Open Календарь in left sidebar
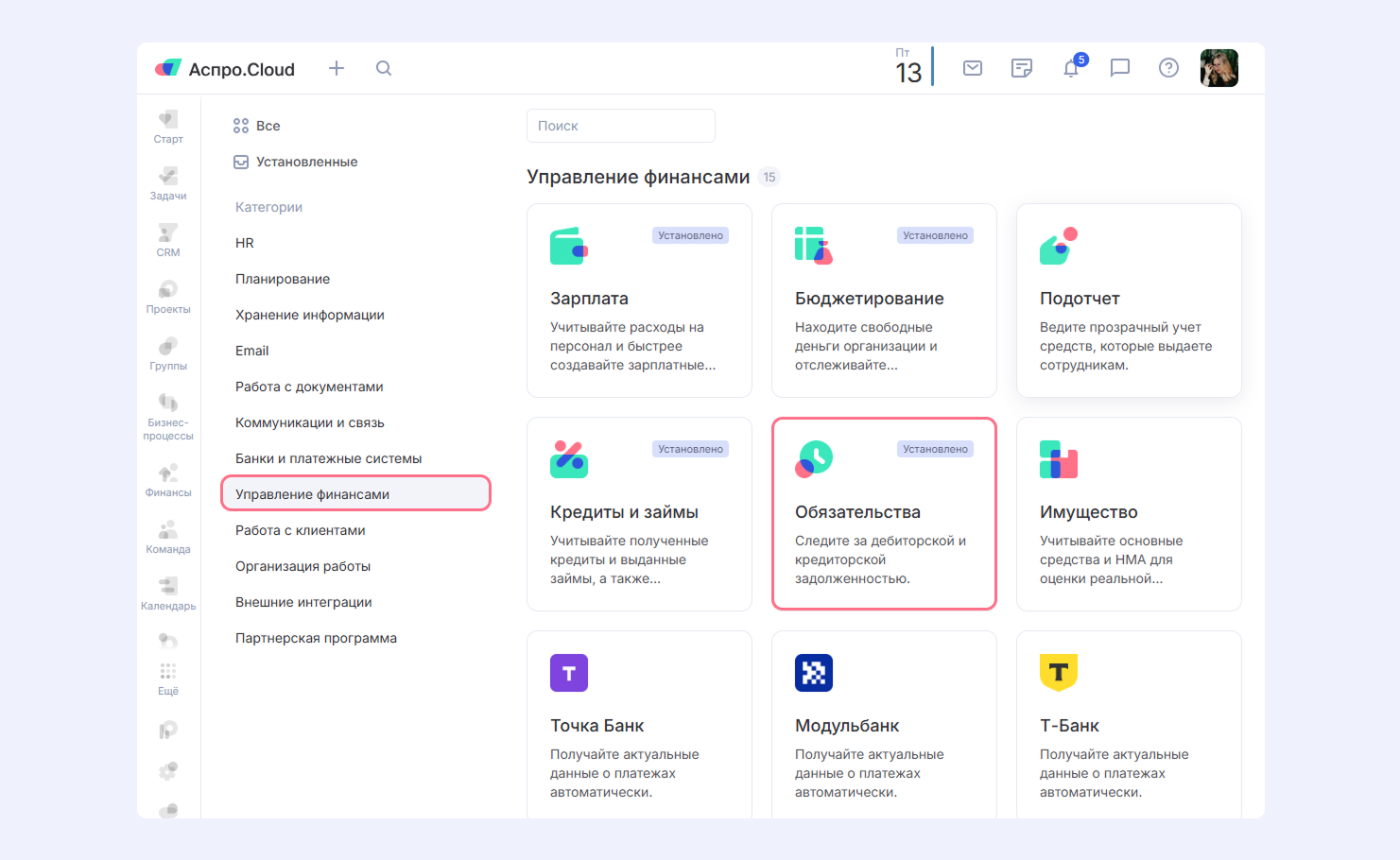 coord(168,593)
